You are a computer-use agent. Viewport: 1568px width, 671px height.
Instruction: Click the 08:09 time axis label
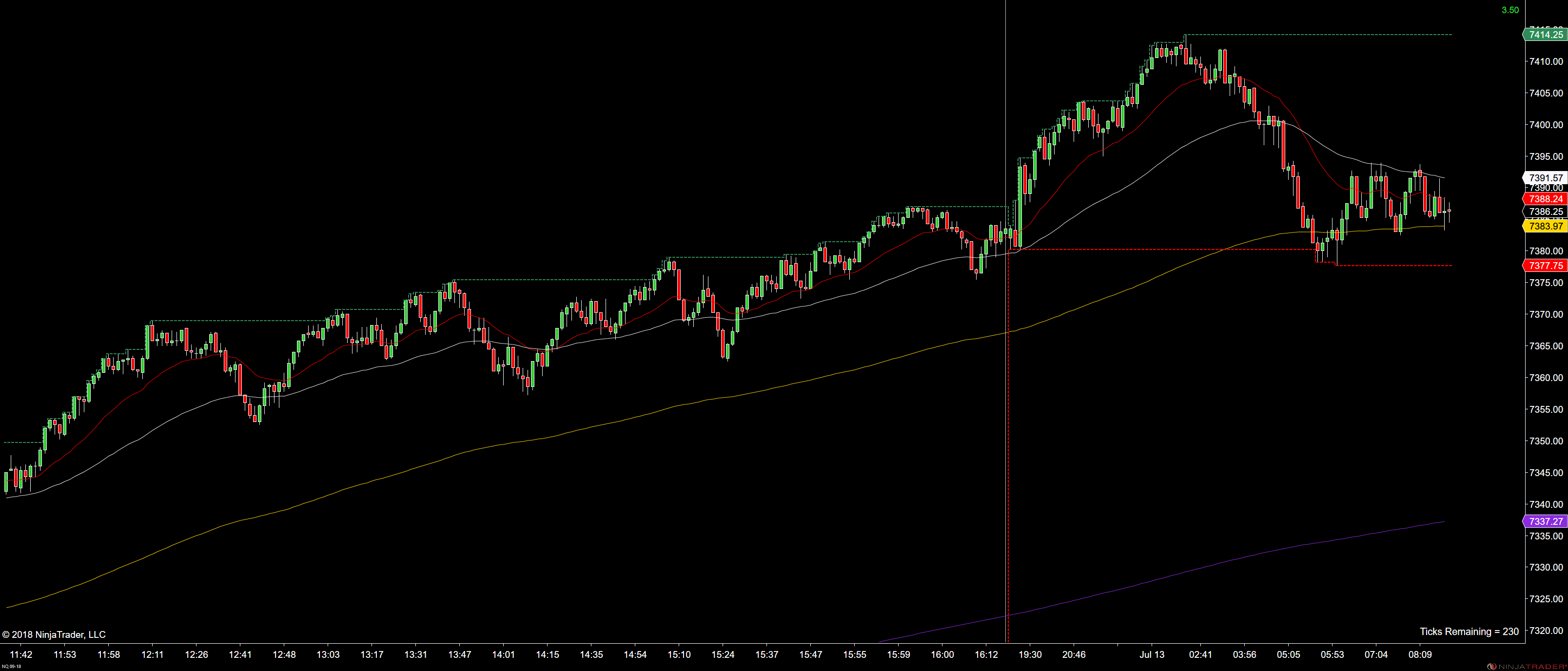[1420, 654]
